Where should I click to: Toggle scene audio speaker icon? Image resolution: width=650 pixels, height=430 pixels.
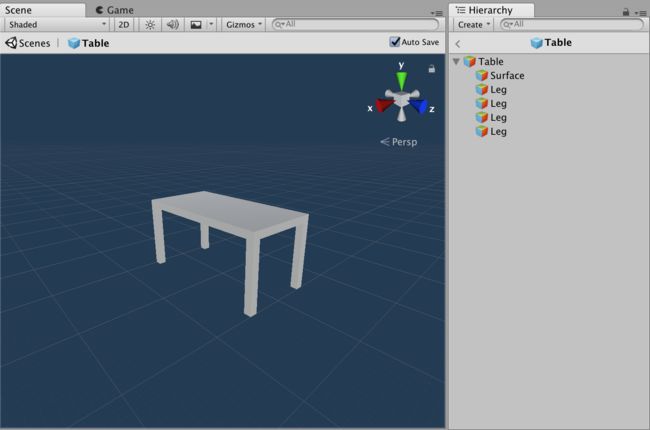tap(172, 24)
